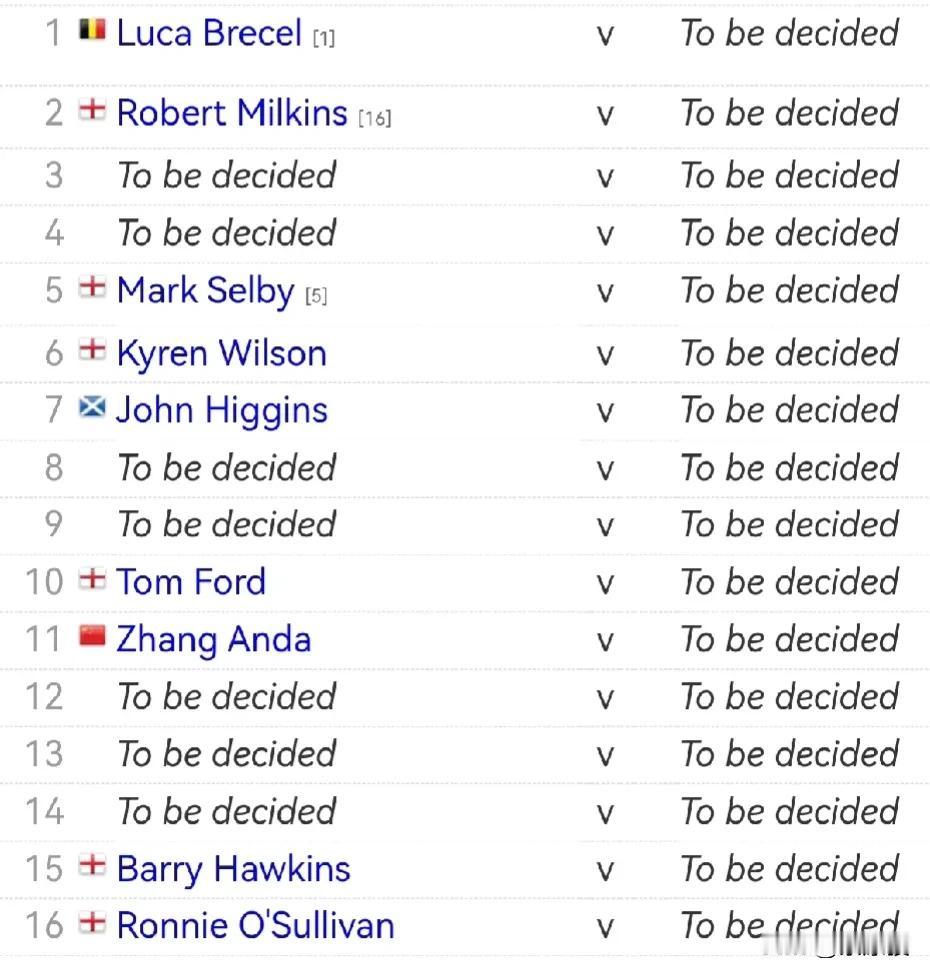The image size is (930, 977).
Task: Click the England flag beside Kyren Wilson
Action: [x=92, y=350]
